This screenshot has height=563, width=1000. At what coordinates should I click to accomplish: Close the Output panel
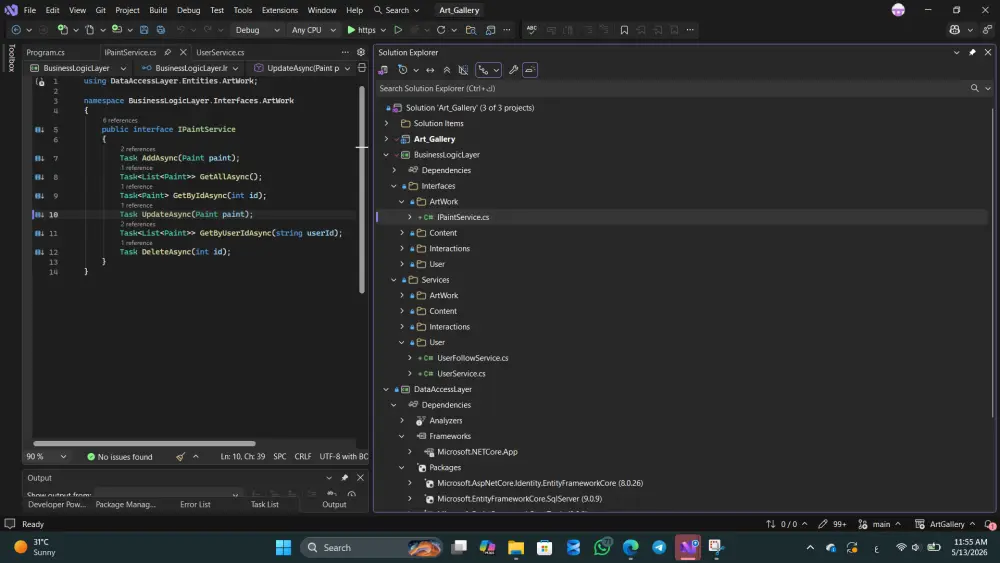pyautogui.click(x=360, y=478)
